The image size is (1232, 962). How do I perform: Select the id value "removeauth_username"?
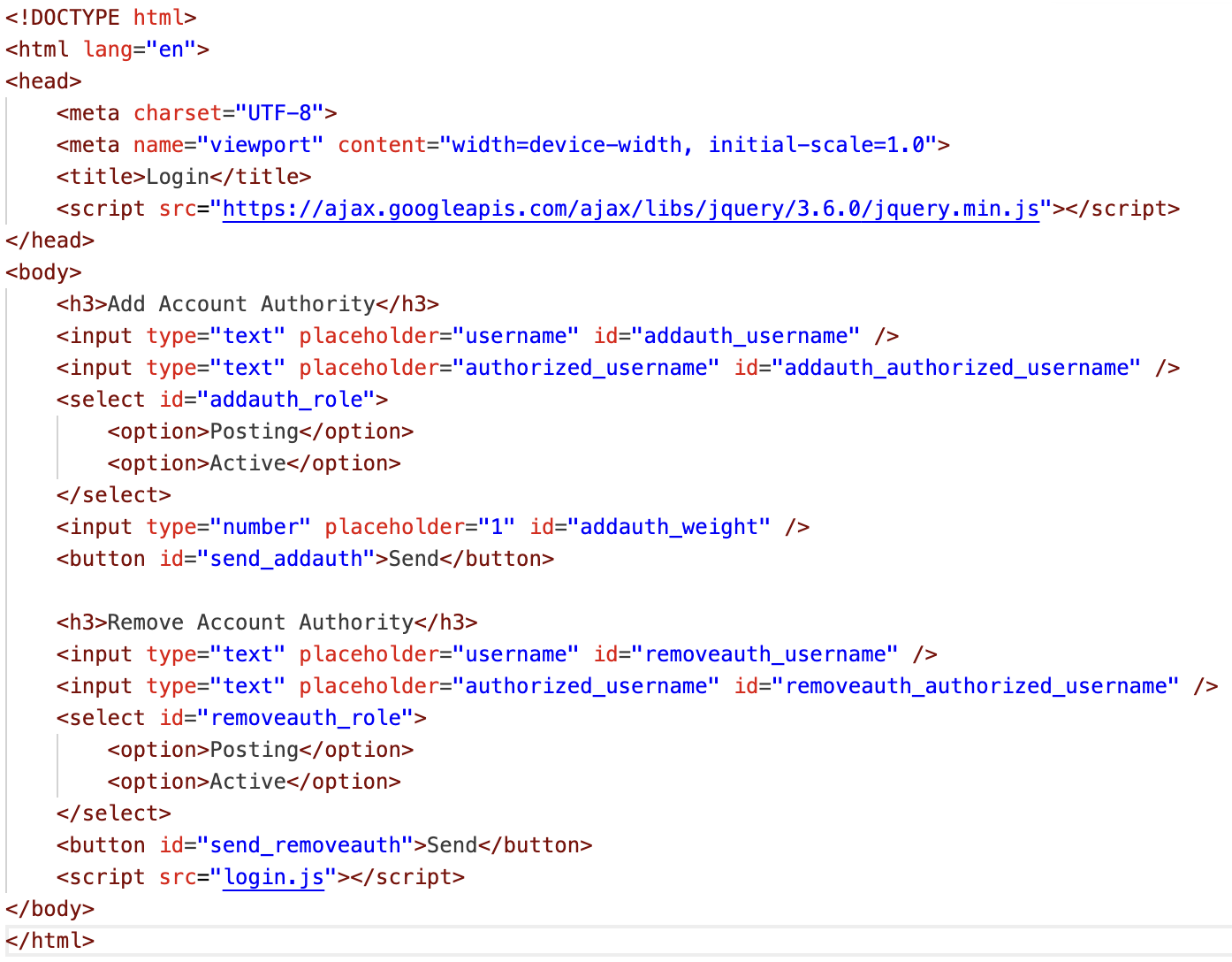pyautogui.click(x=764, y=654)
